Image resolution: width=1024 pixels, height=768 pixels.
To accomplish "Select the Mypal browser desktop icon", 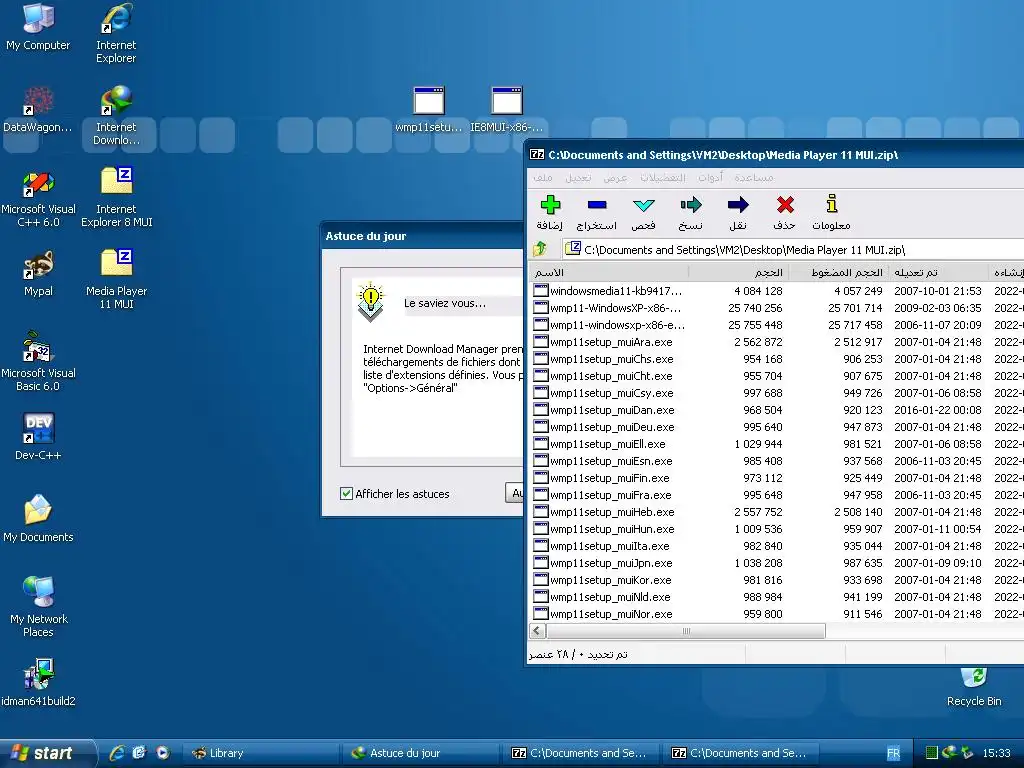I will 38,274.
